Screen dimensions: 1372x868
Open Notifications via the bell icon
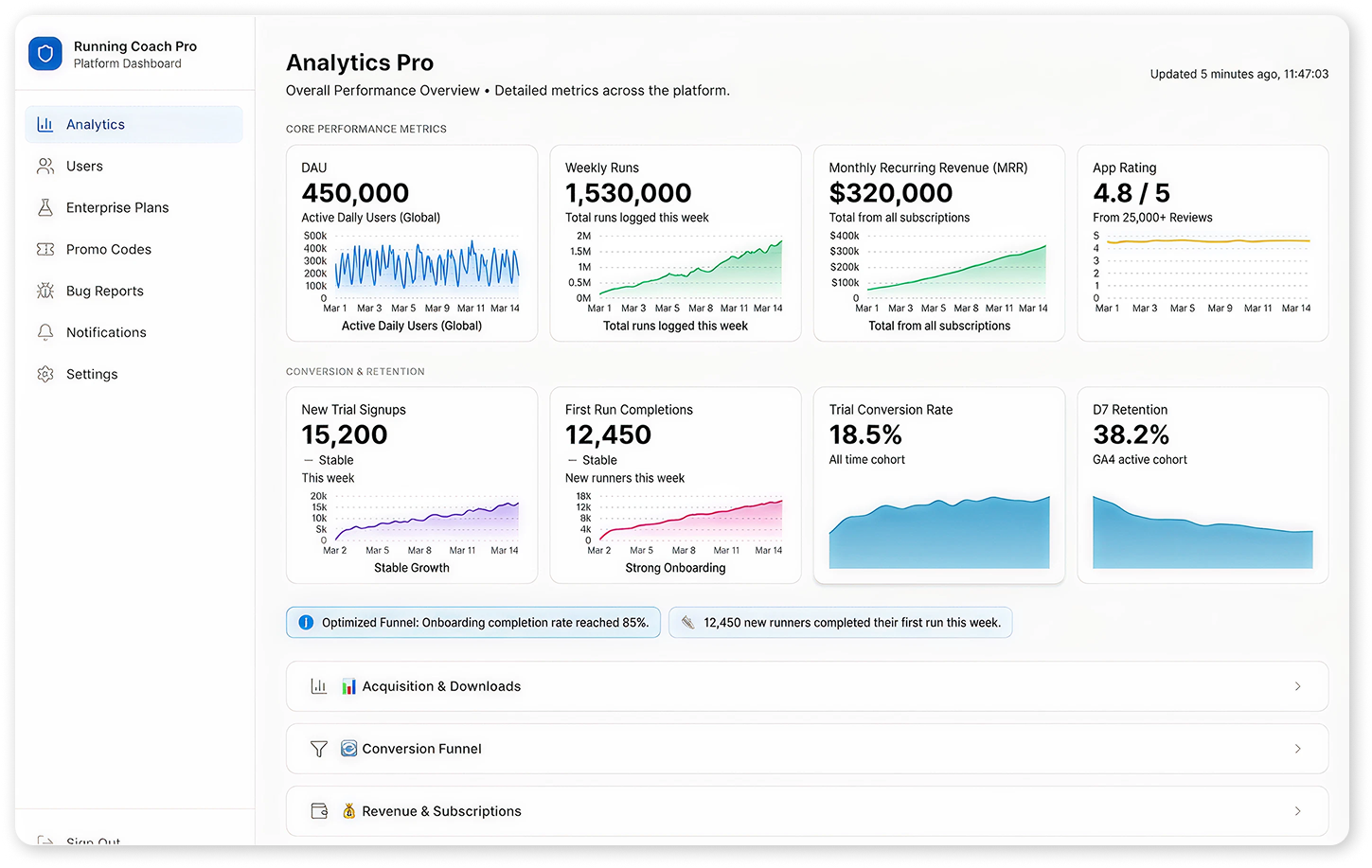(x=45, y=332)
